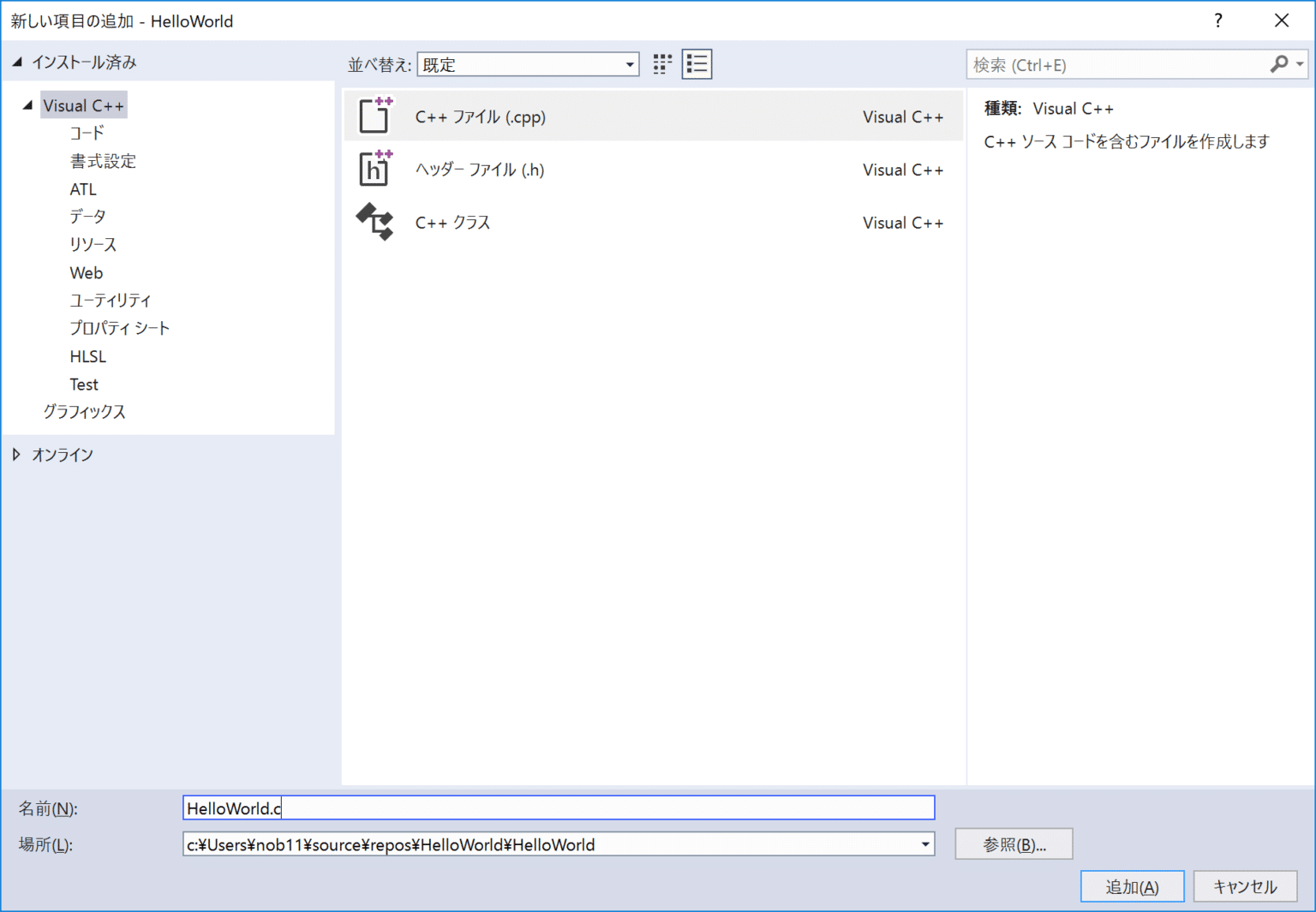Open the 既定 sort order dropdown
This screenshot has height=912, width=1316.
(630, 63)
